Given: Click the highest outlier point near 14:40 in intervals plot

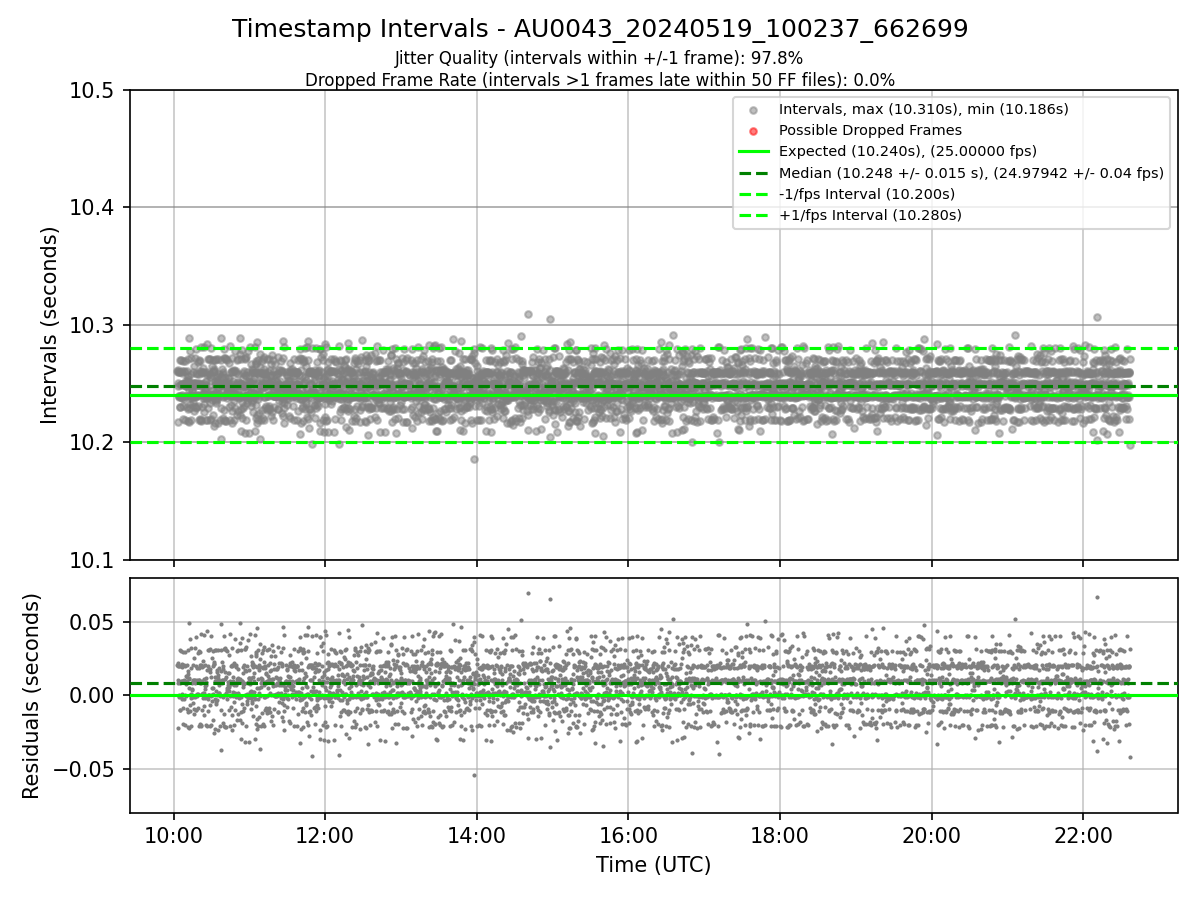Looking at the screenshot, I should coord(528,314).
